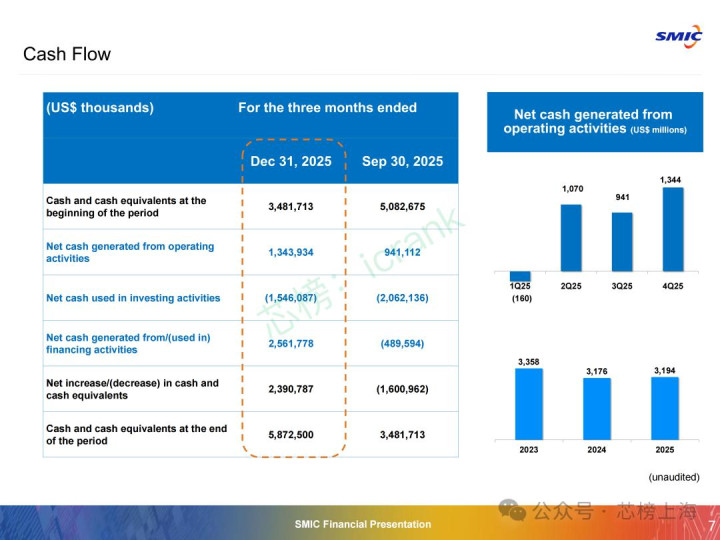Click the 2023 axis label
Viewport: 720px width, 540px height.
[x=529, y=450]
